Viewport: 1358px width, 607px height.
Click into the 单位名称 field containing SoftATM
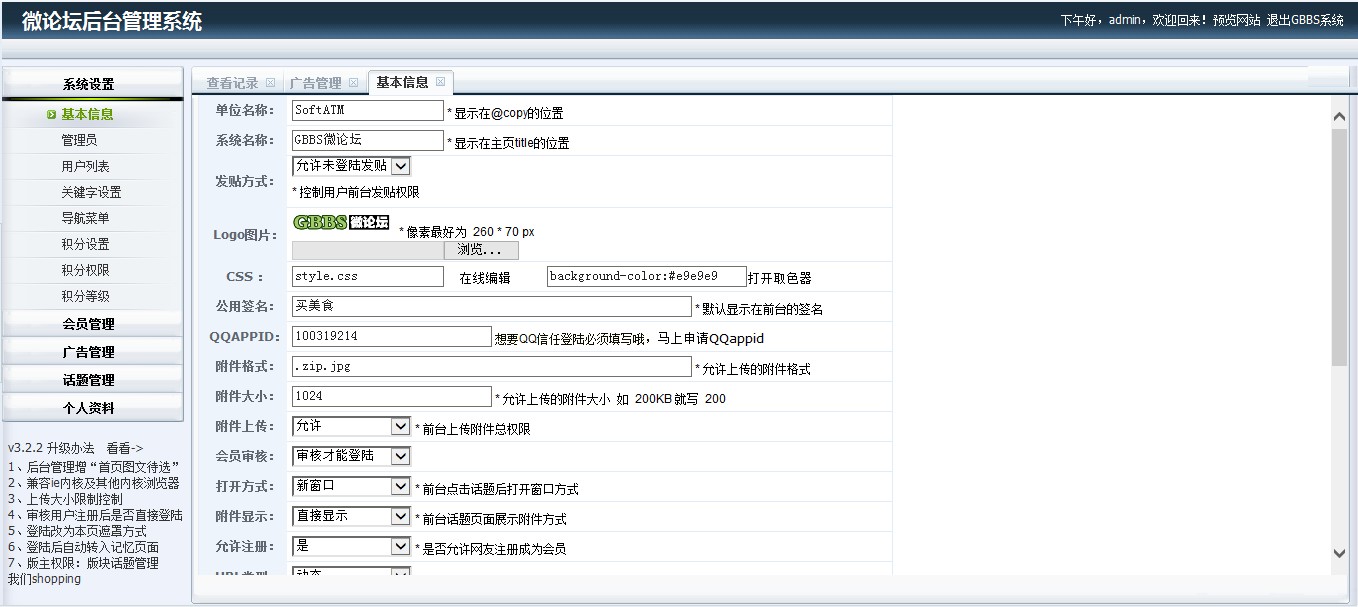point(367,110)
